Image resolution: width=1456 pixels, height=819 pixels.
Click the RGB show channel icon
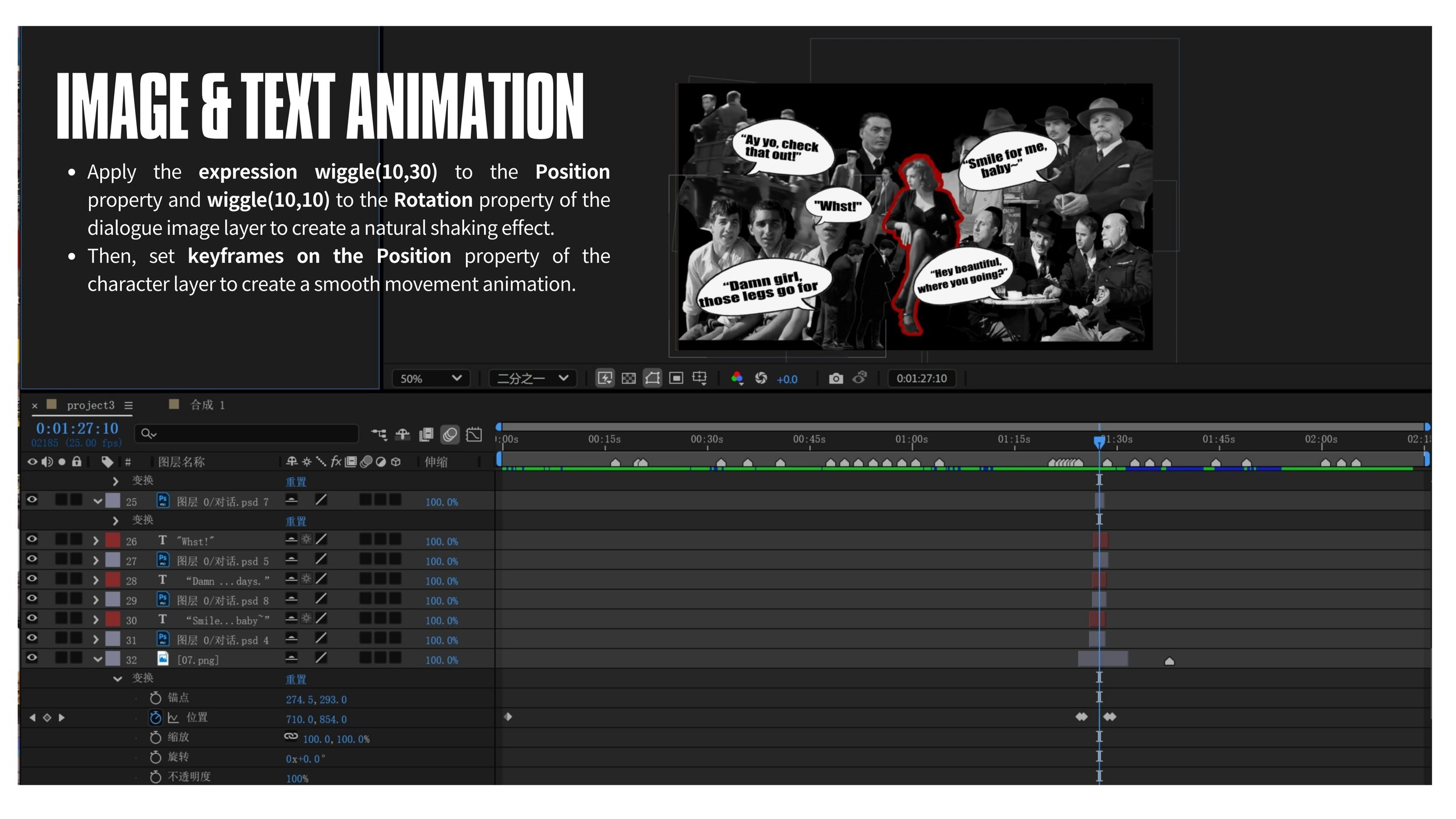[x=737, y=379]
